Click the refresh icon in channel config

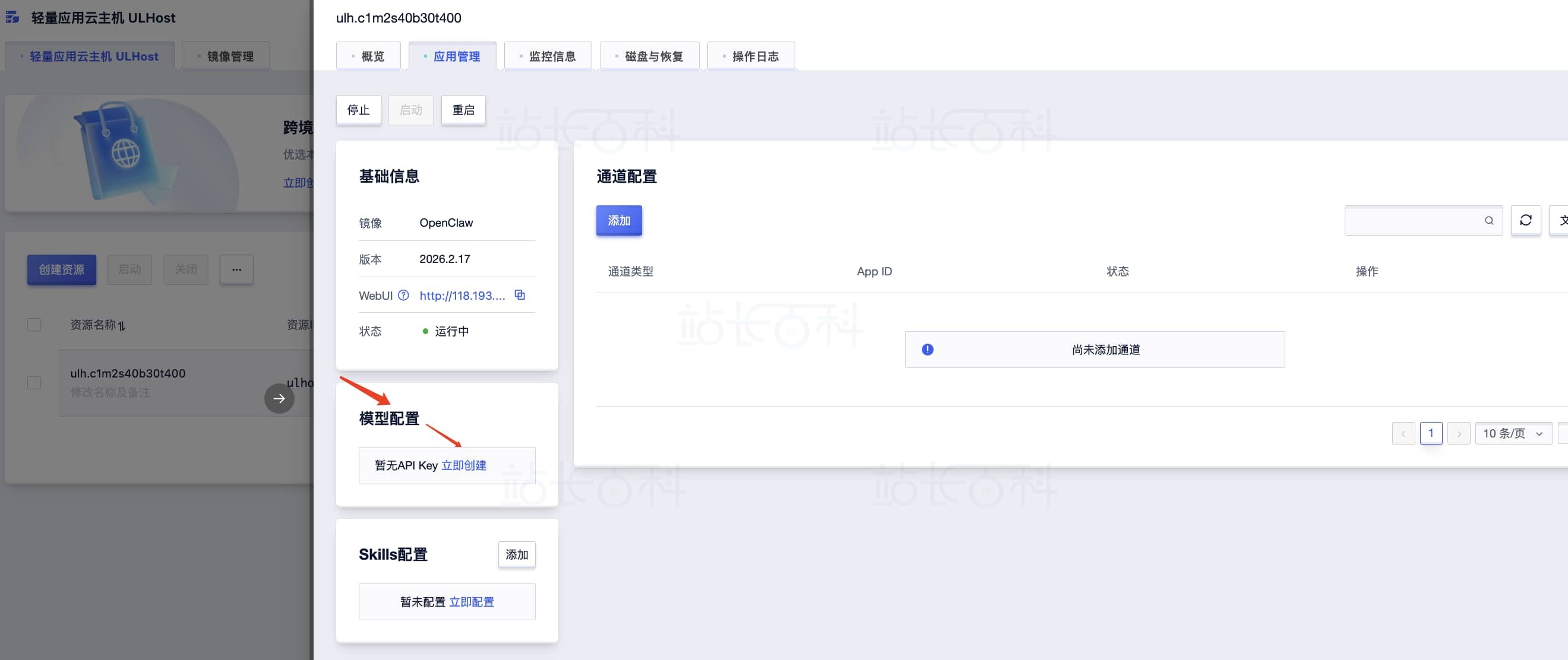[1525, 220]
